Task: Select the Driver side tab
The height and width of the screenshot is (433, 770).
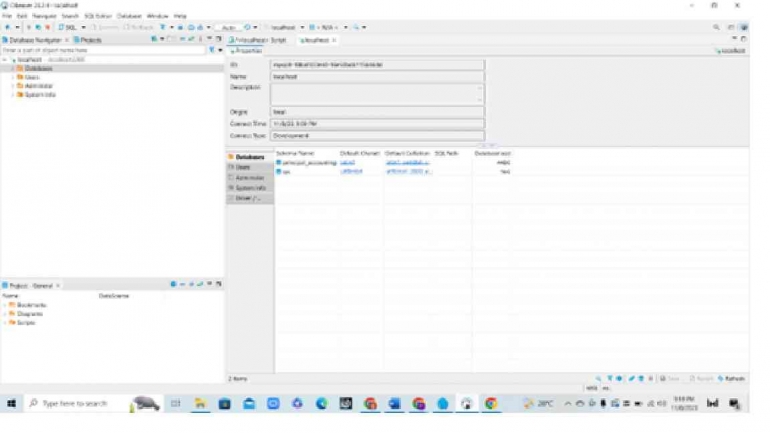Action: tap(249, 198)
